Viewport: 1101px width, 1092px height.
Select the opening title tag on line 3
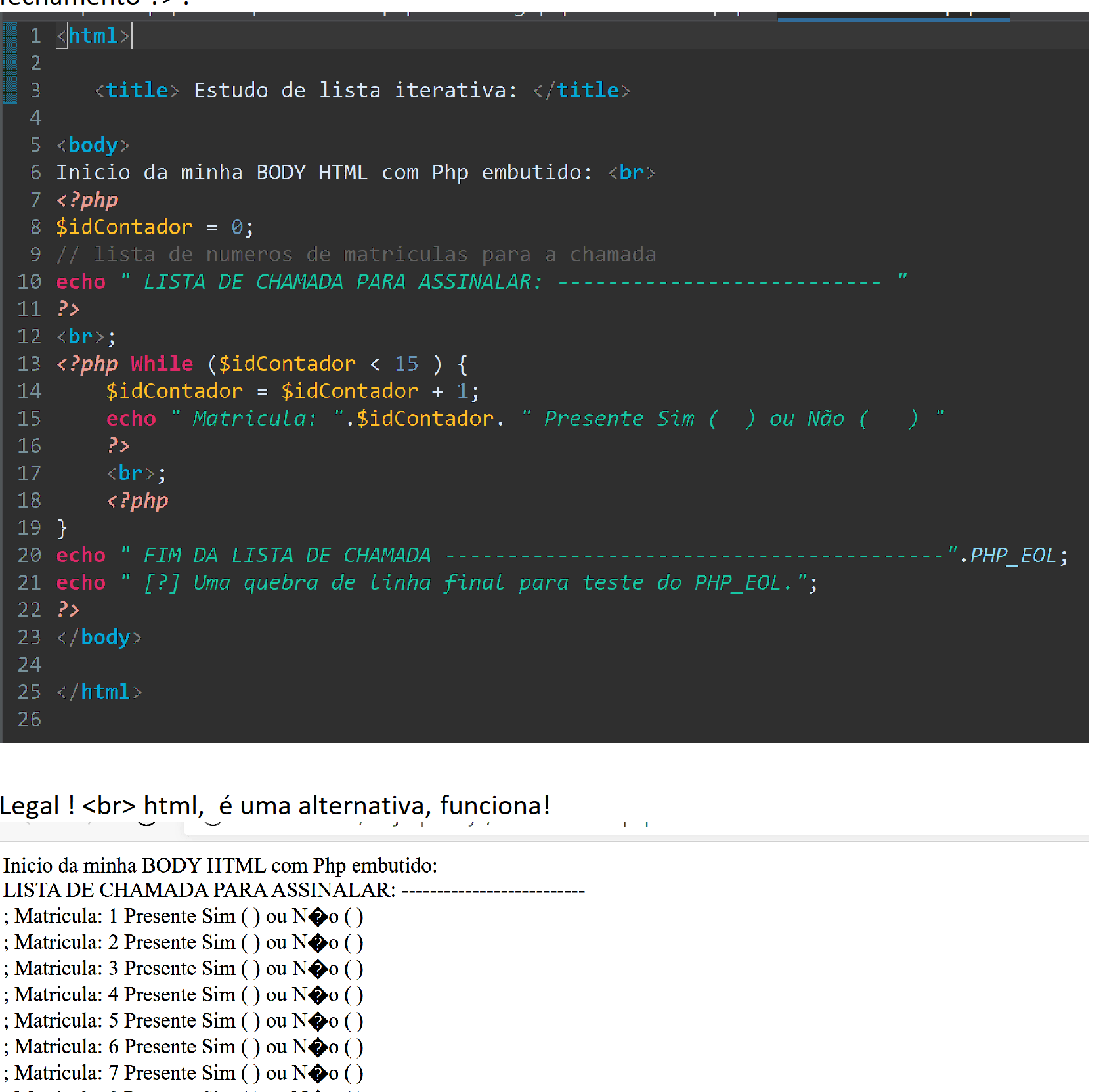coord(137,90)
